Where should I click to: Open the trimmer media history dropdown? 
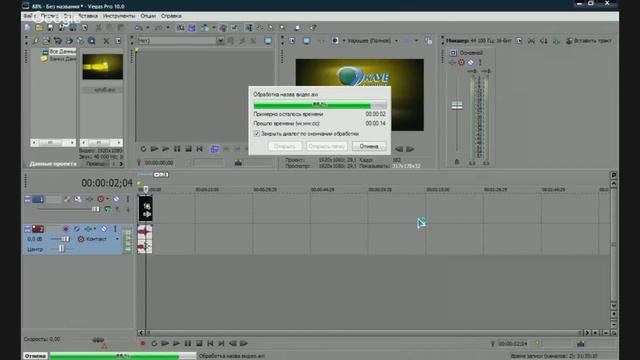point(220,41)
